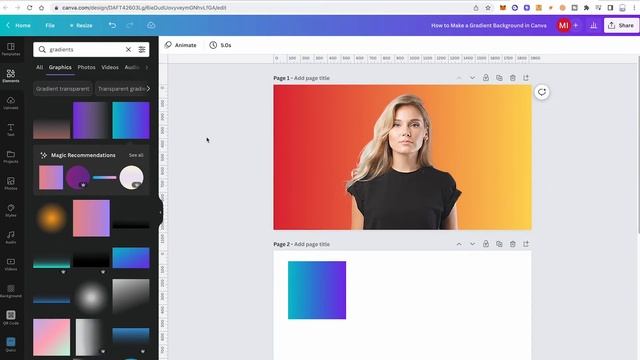Select the teal-to-purple gradient result thumbnail
This screenshot has height=360, width=640.
pyautogui.click(x=131, y=120)
